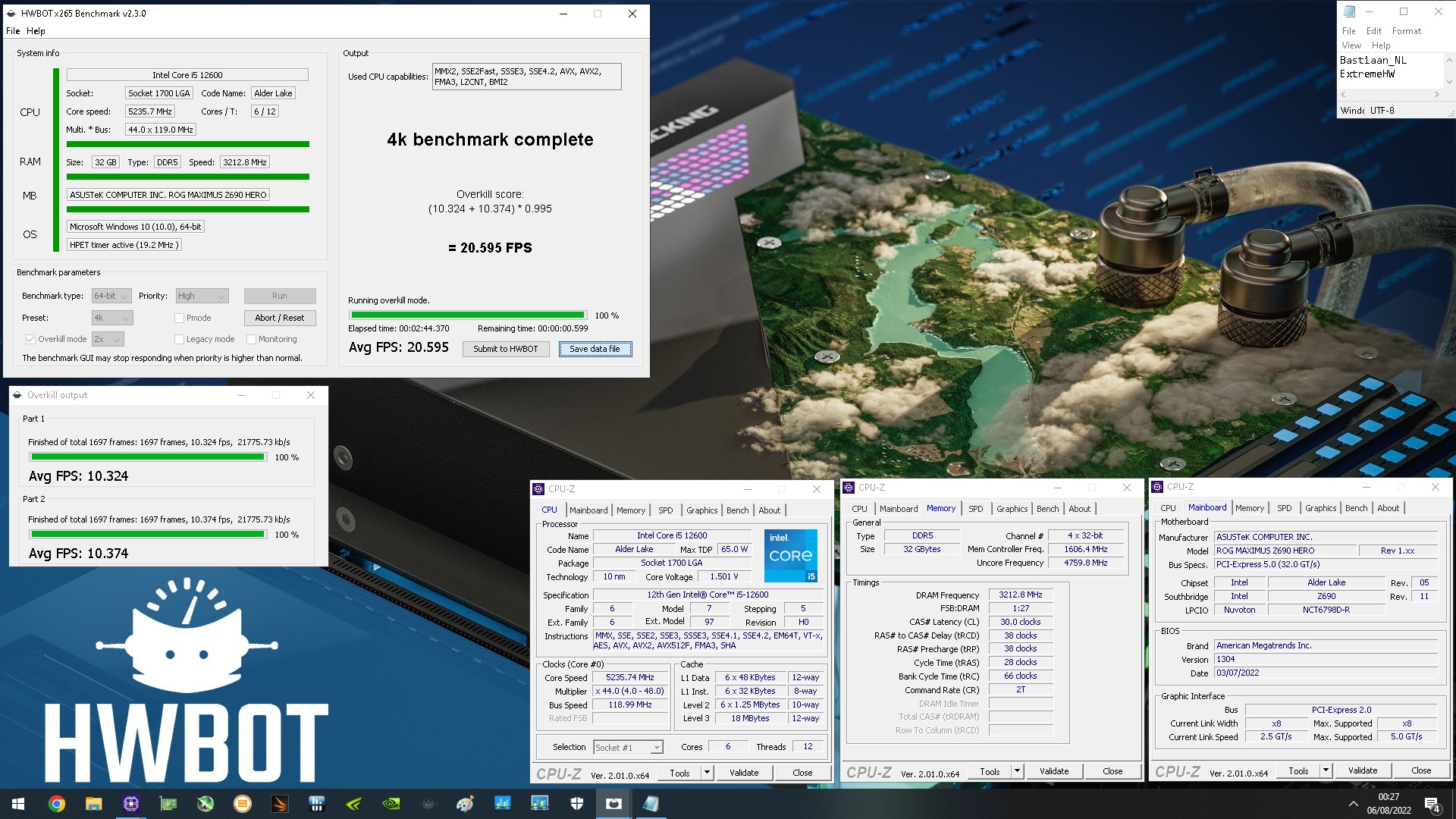Toggle the Overkill mode checkbox

[x=30, y=339]
